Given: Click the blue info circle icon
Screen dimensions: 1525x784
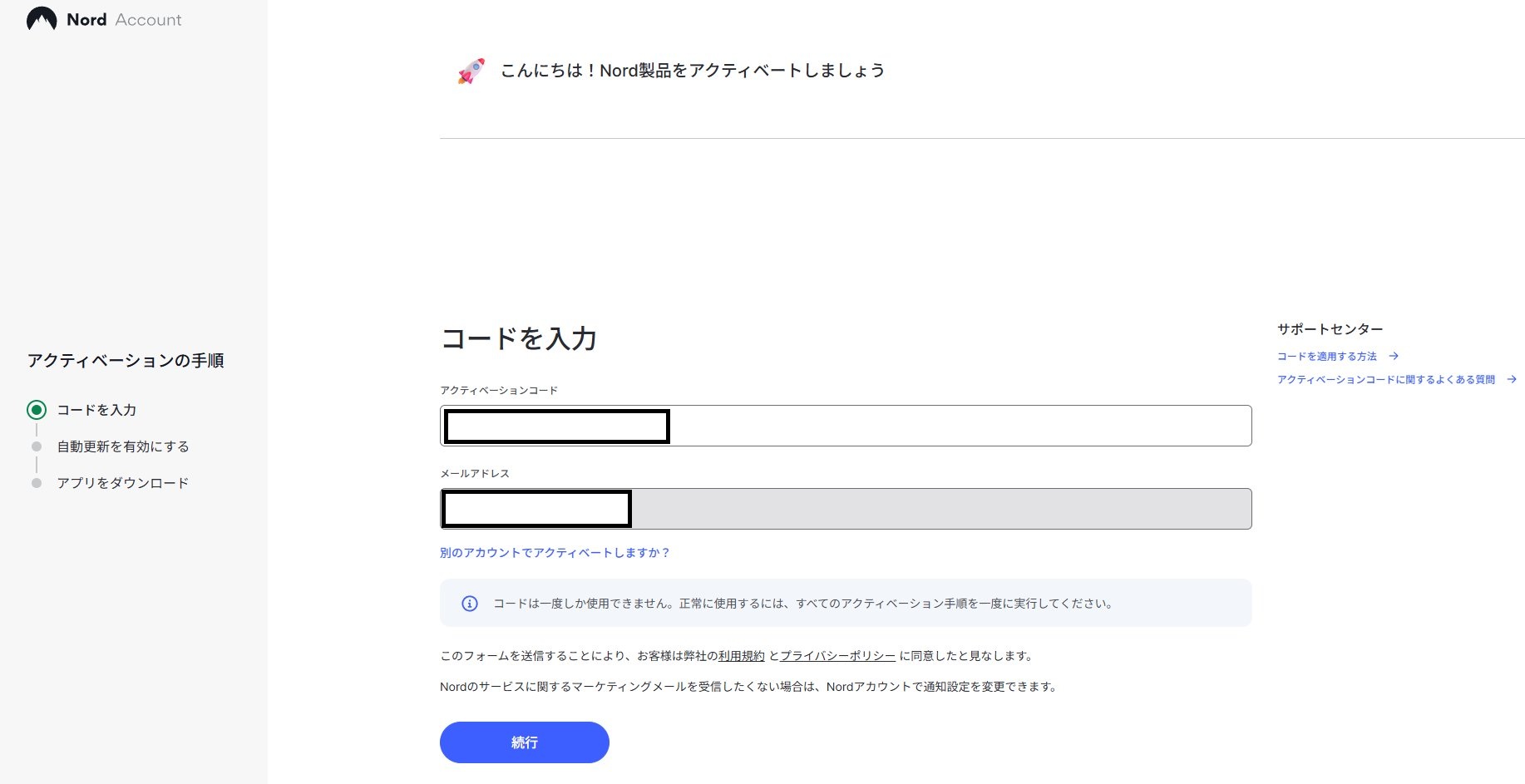Looking at the screenshot, I should coord(470,604).
